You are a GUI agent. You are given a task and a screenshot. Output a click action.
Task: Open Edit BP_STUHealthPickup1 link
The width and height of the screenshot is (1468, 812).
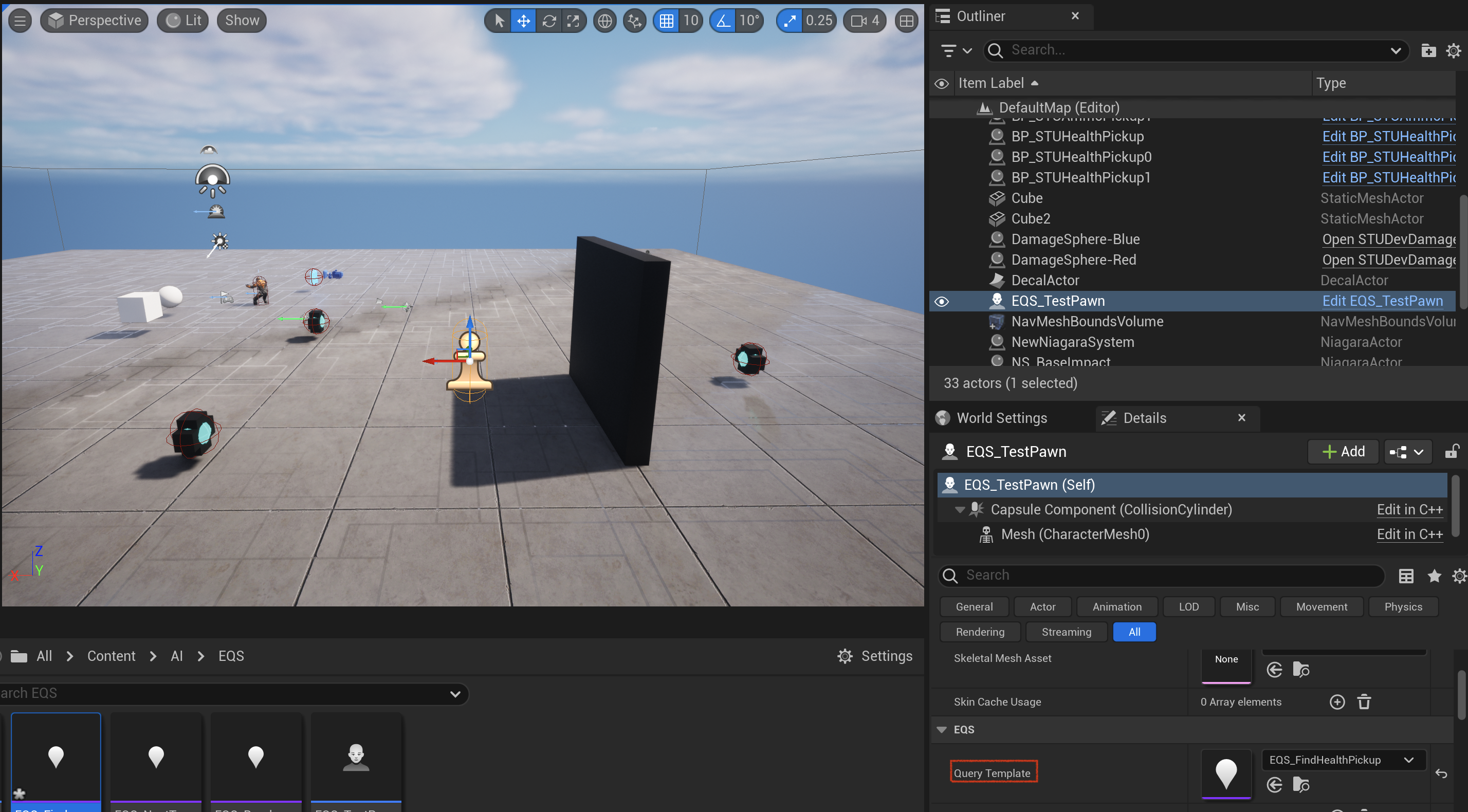pyautogui.click(x=1388, y=178)
